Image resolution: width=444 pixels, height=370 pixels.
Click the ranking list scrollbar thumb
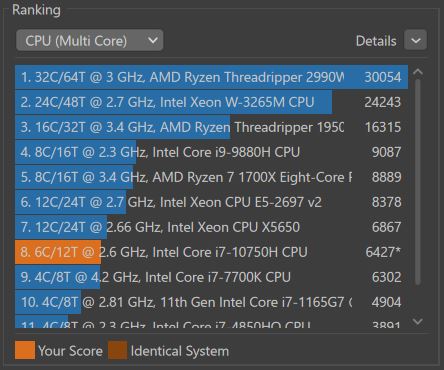[418, 182]
